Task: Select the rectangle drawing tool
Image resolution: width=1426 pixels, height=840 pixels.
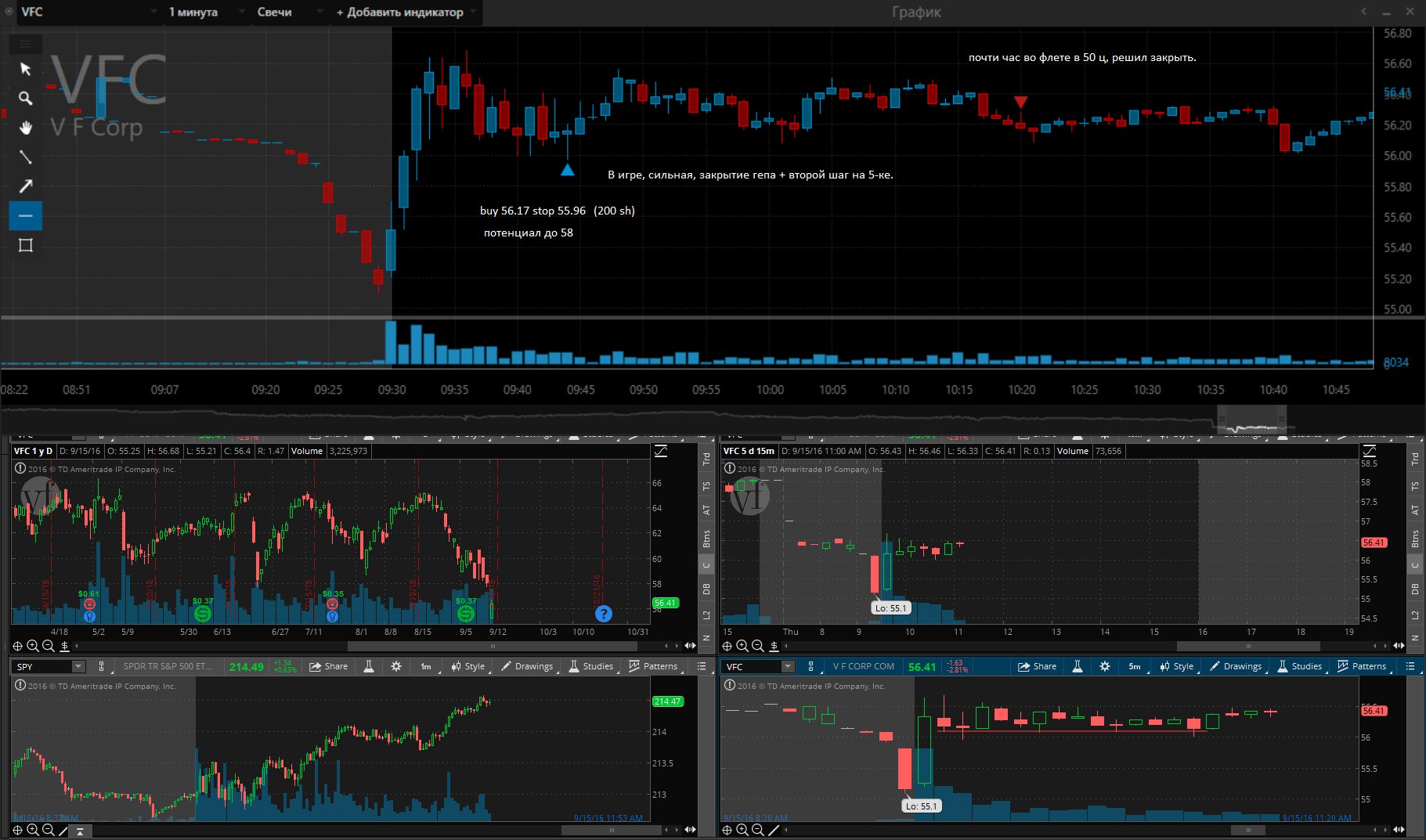Action: coord(25,245)
